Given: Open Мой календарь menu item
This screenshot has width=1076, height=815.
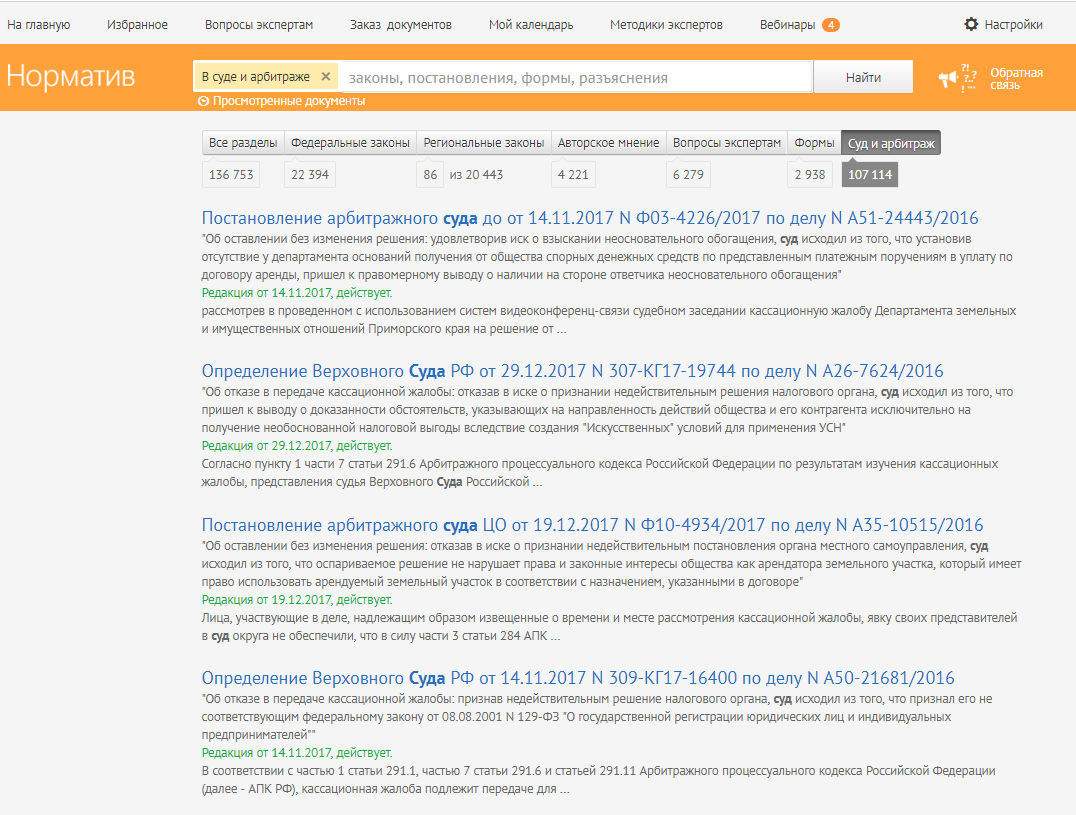Looking at the screenshot, I should tap(531, 25).
